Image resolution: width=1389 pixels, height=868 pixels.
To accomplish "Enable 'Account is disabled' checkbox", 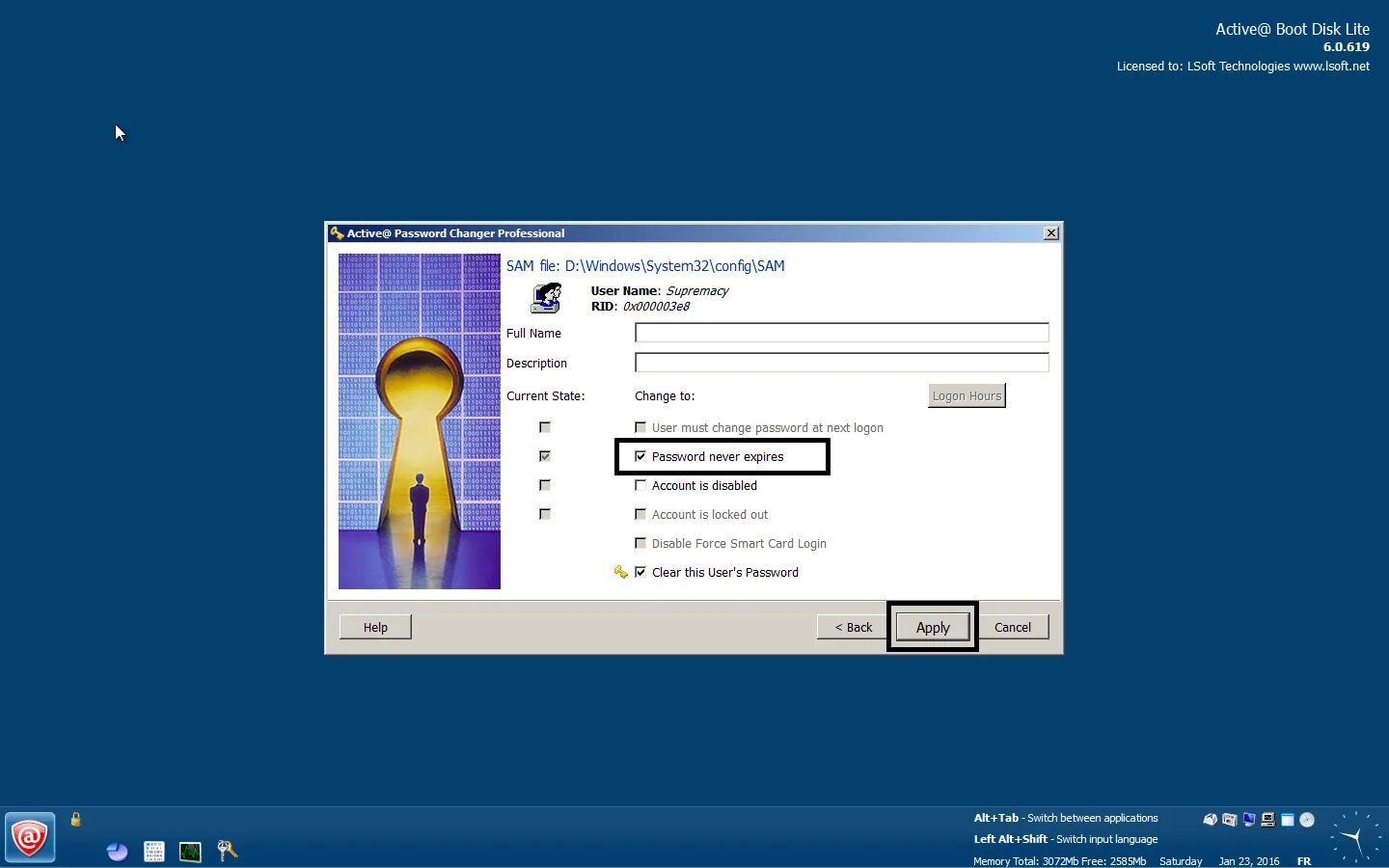I will pyautogui.click(x=640, y=485).
